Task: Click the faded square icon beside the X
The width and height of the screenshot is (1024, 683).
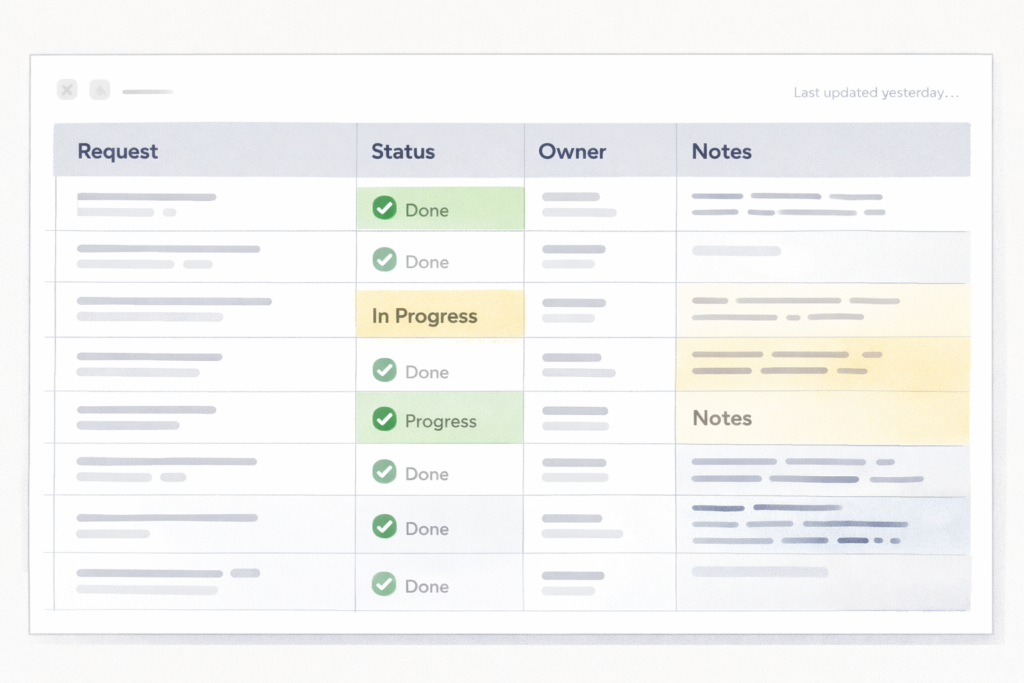Action: 99,90
